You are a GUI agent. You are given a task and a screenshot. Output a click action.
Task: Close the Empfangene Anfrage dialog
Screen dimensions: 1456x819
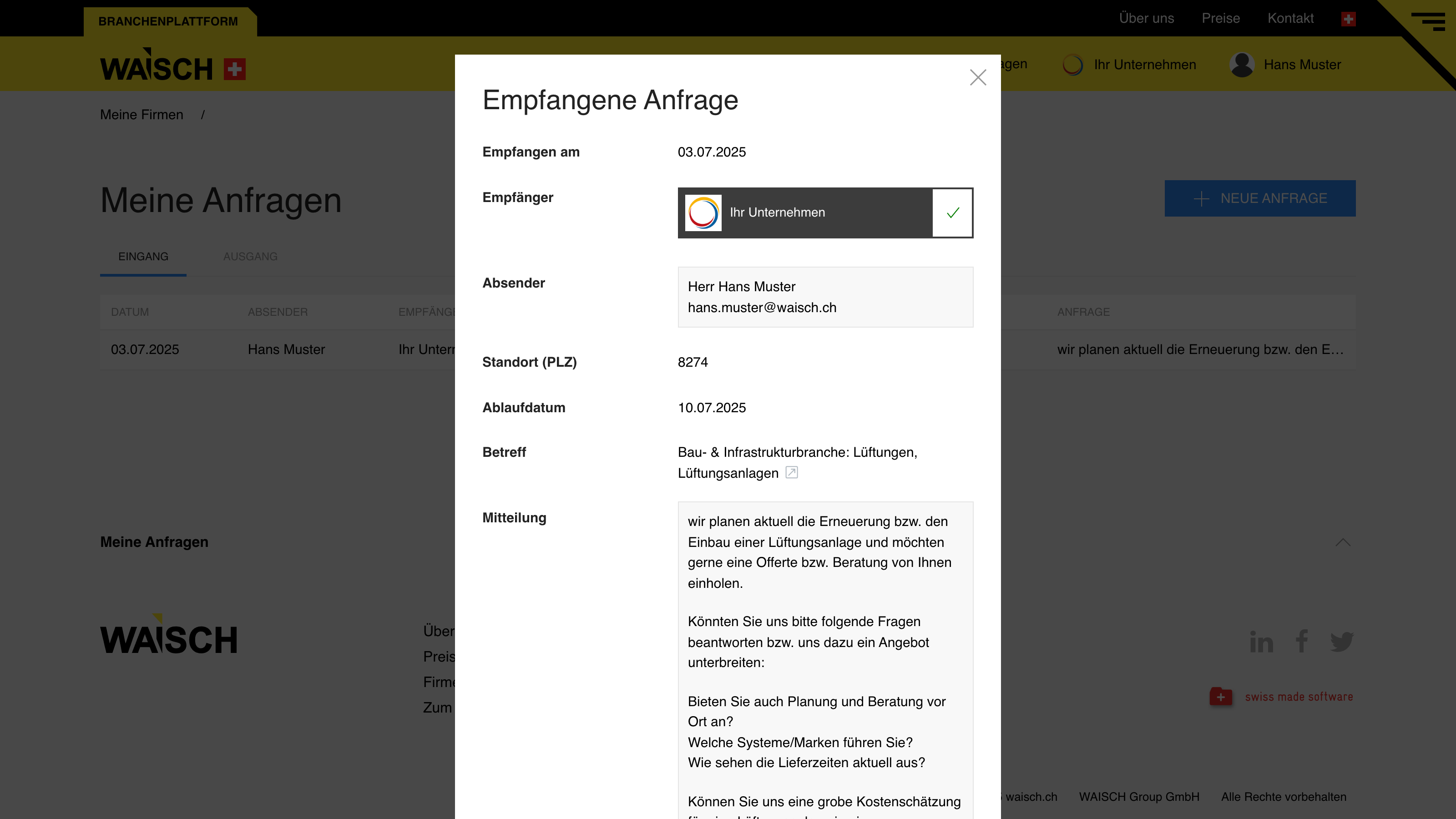(x=978, y=77)
